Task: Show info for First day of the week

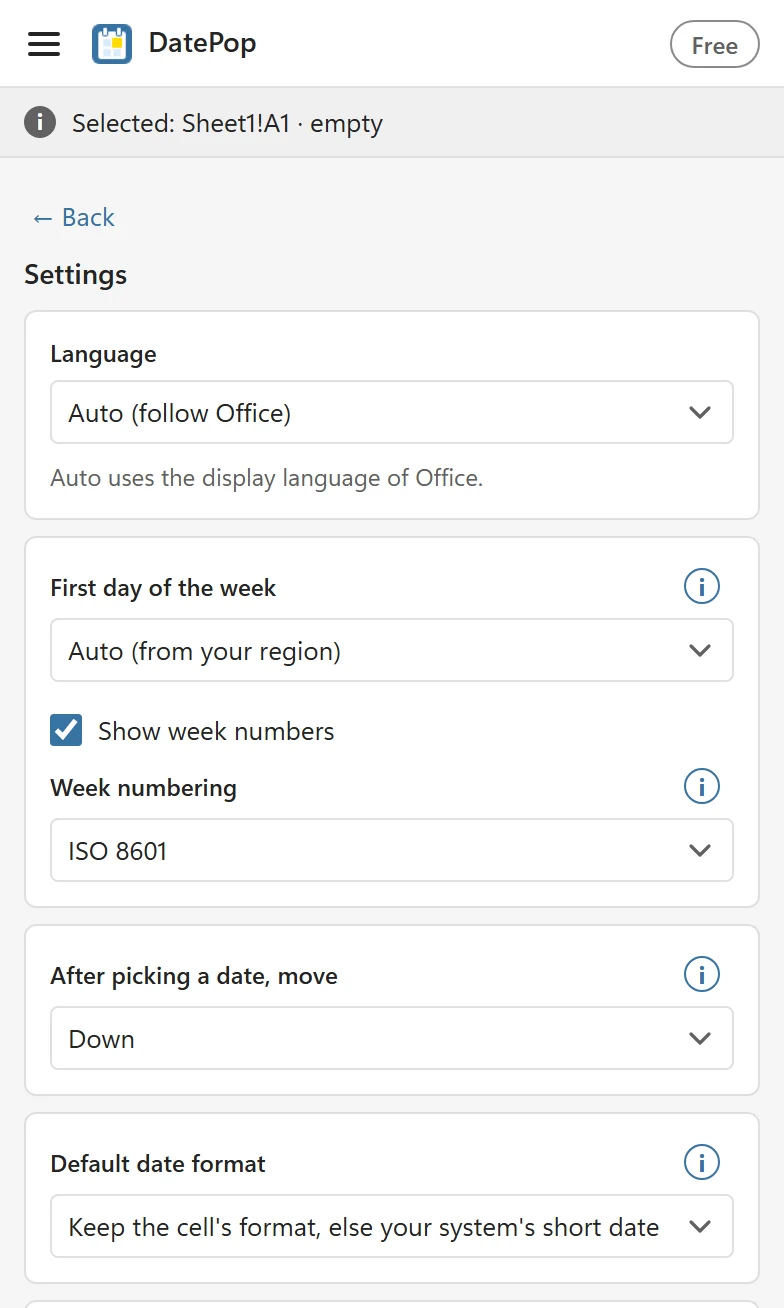Action: (702, 586)
